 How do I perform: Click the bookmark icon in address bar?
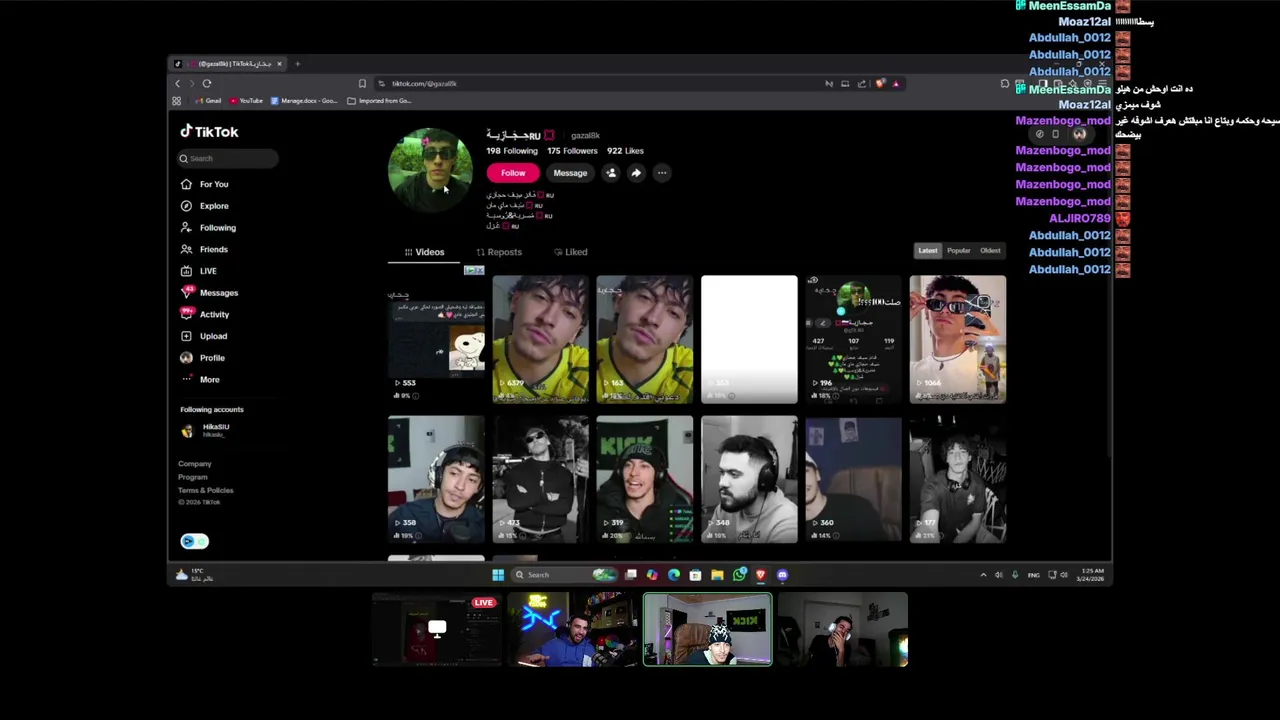pyautogui.click(x=362, y=84)
